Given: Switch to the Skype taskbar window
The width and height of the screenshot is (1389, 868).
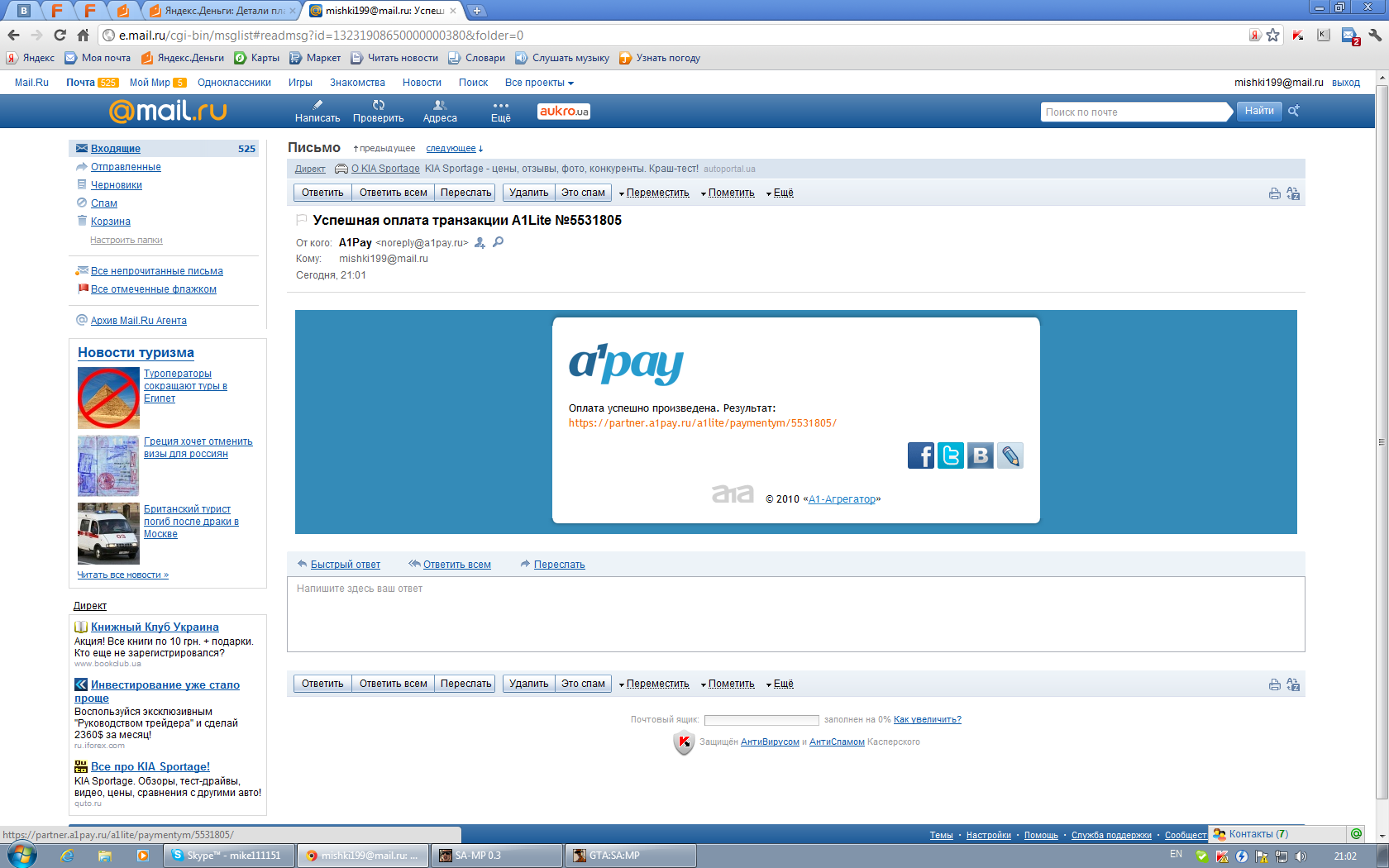Looking at the screenshot, I should tap(229, 856).
